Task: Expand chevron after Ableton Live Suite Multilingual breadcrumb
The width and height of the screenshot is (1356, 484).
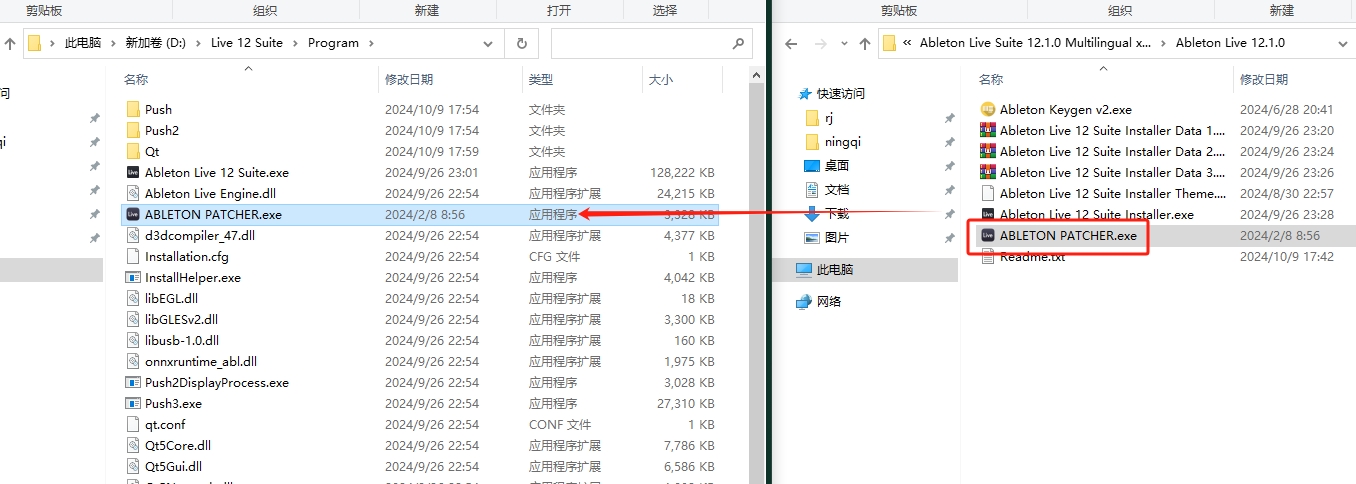Action: pyautogui.click(x=1163, y=43)
